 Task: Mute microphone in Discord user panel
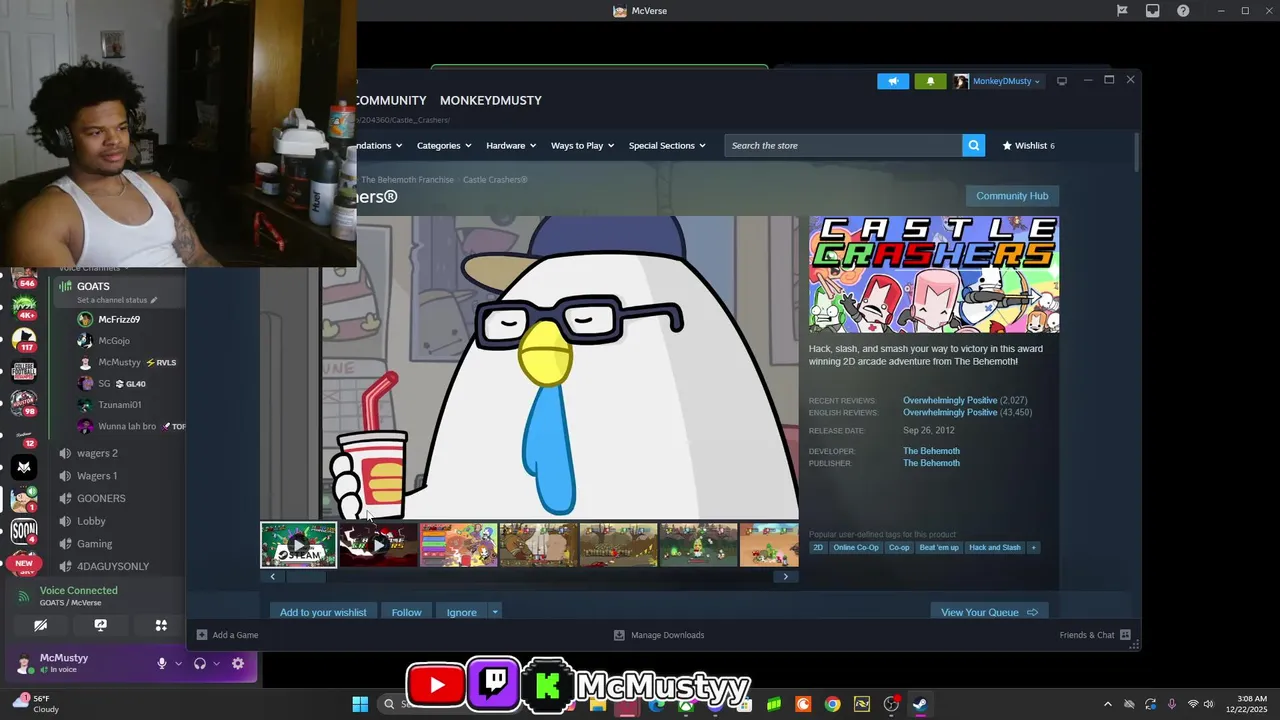pyautogui.click(x=161, y=663)
